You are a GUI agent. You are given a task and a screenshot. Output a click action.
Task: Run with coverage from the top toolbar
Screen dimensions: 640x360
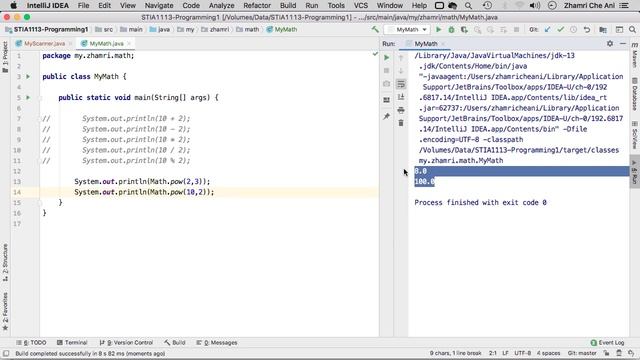pos(464,29)
